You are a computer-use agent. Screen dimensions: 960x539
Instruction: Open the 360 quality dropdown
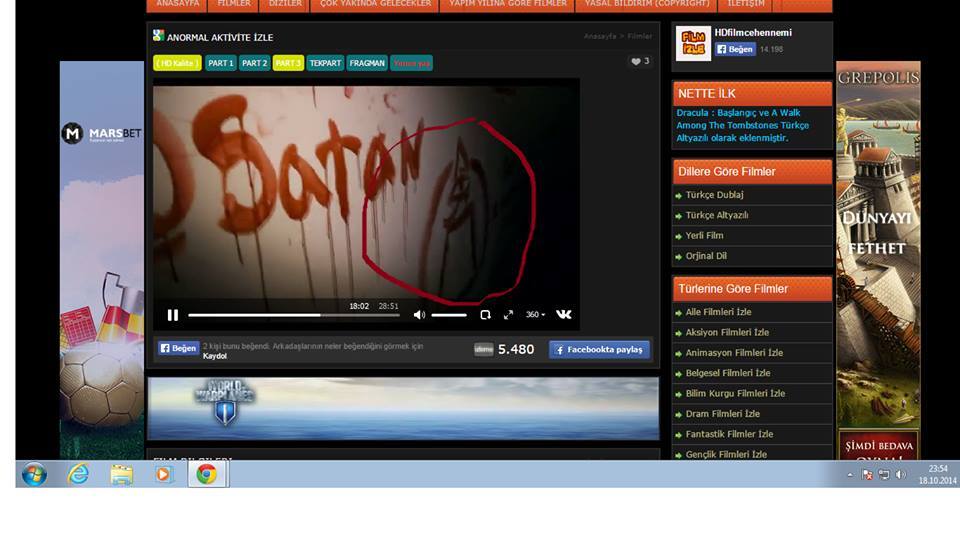pyautogui.click(x=535, y=314)
